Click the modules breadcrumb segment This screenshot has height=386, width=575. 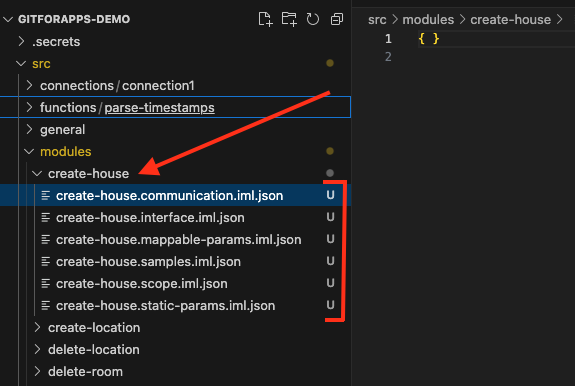point(428,19)
